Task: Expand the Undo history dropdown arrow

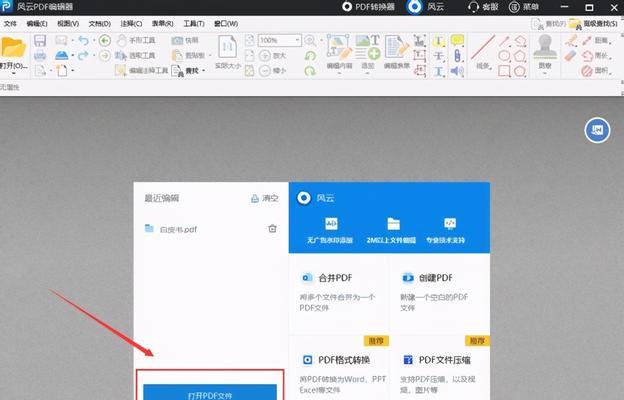Action: click(94, 40)
